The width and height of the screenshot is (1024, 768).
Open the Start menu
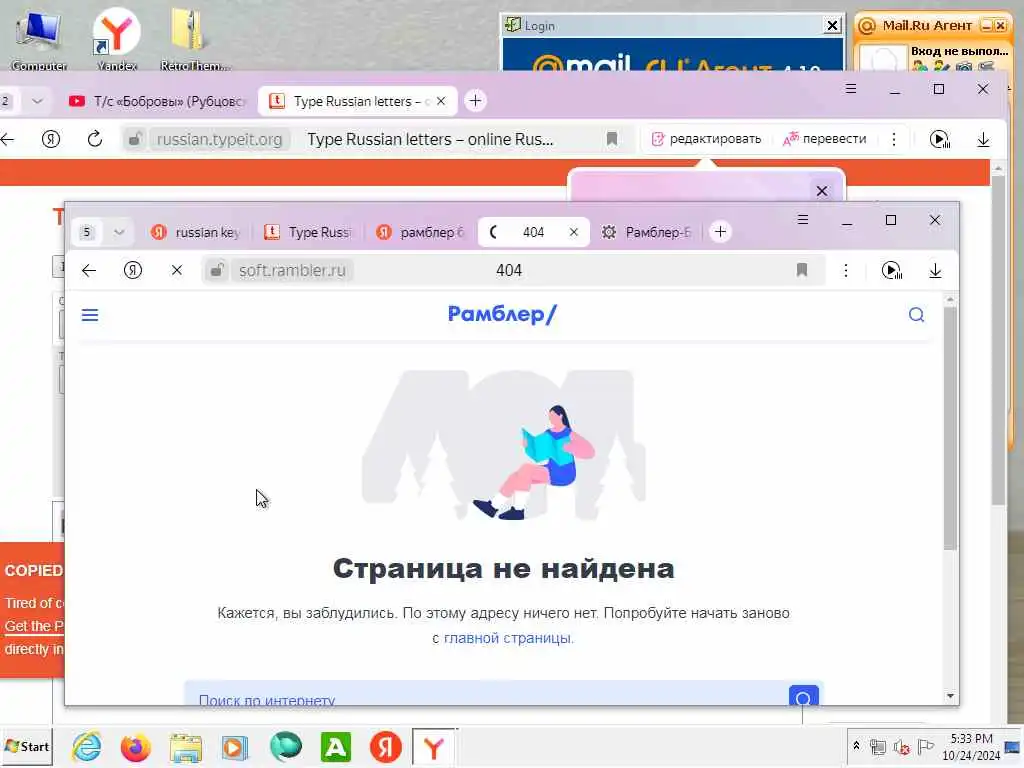pyautogui.click(x=27, y=746)
